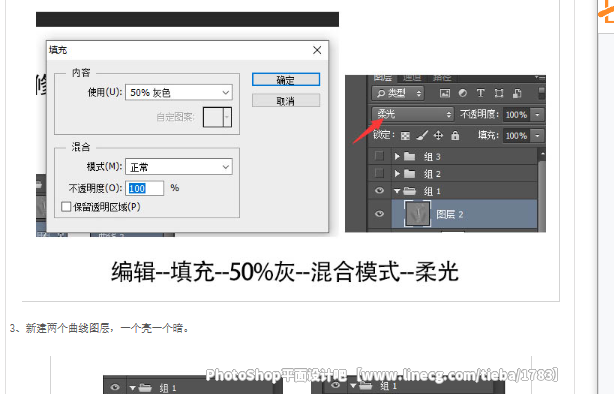Open the layer 填充 arrow dropdown

pyautogui.click(x=537, y=136)
